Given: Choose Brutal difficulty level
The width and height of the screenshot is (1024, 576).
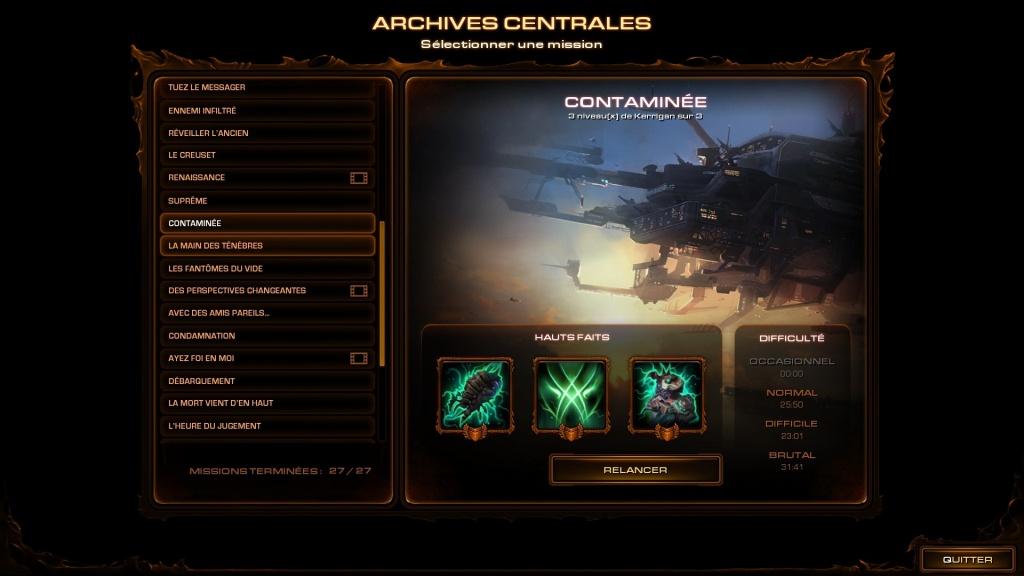Looking at the screenshot, I should coord(792,455).
